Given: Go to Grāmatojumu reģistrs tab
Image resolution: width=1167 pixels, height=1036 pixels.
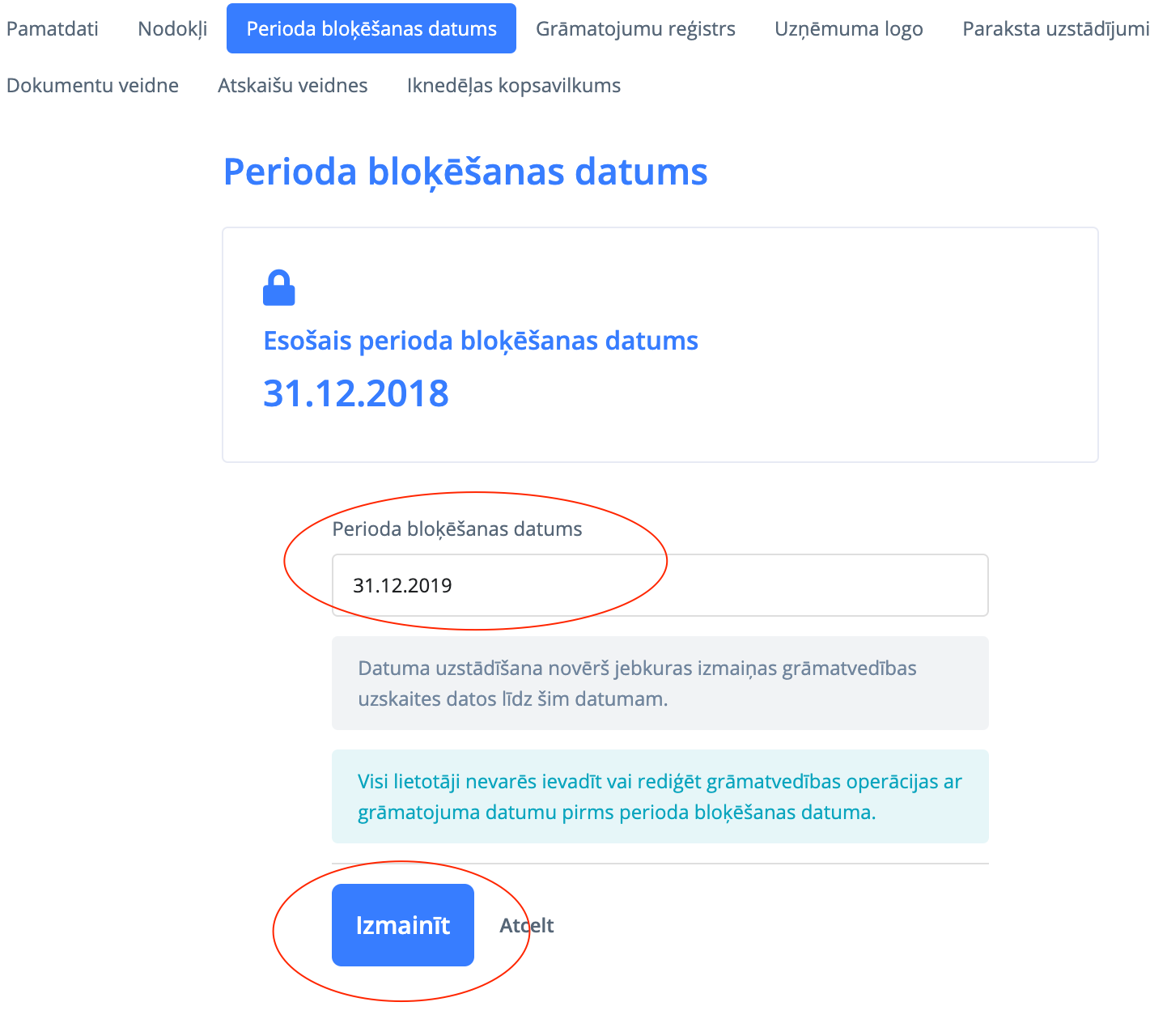Looking at the screenshot, I should pos(635,29).
